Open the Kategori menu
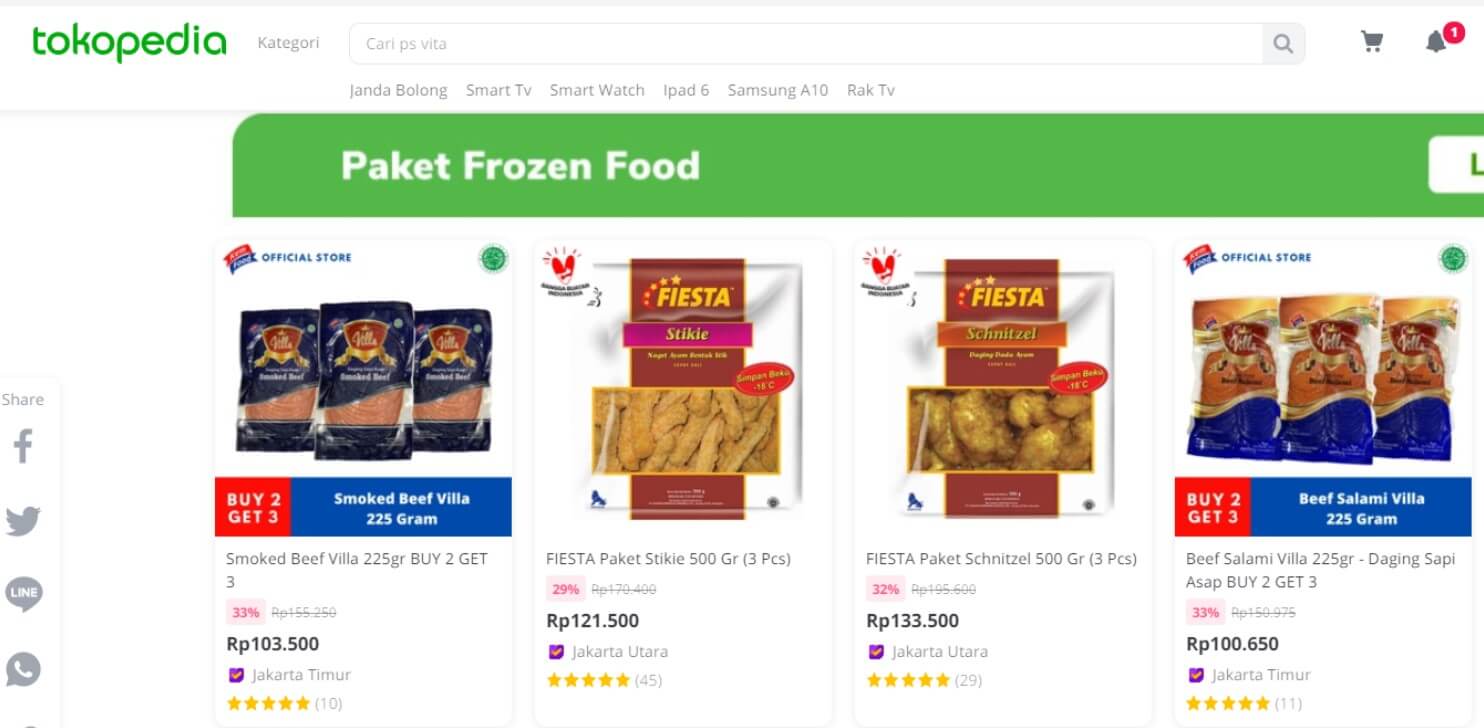1484x728 pixels. (x=288, y=43)
